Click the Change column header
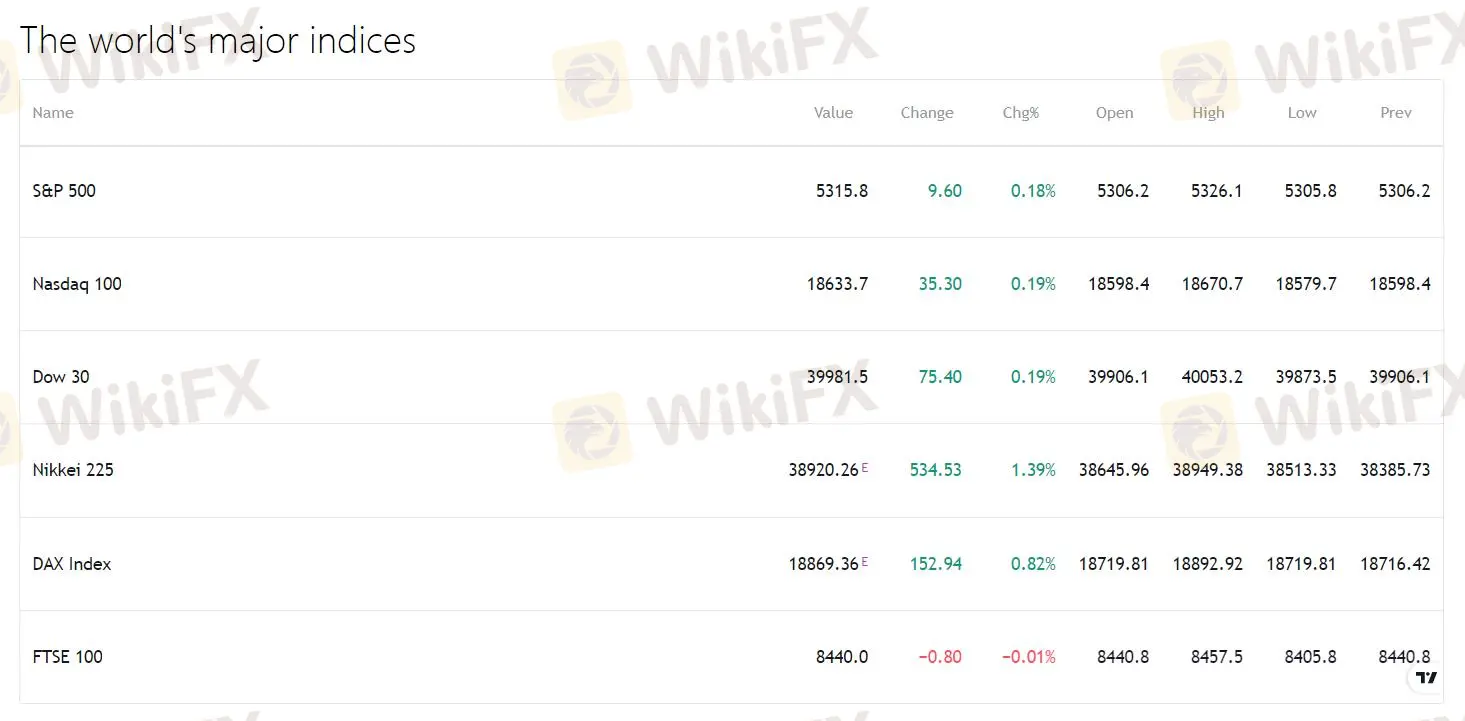The height and width of the screenshot is (721, 1465). tap(927, 113)
